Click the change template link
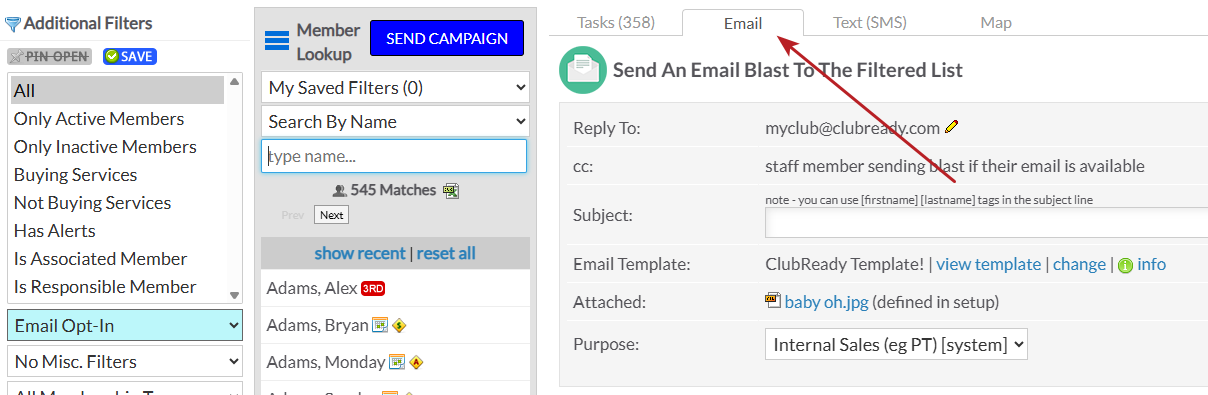 click(1079, 264)
